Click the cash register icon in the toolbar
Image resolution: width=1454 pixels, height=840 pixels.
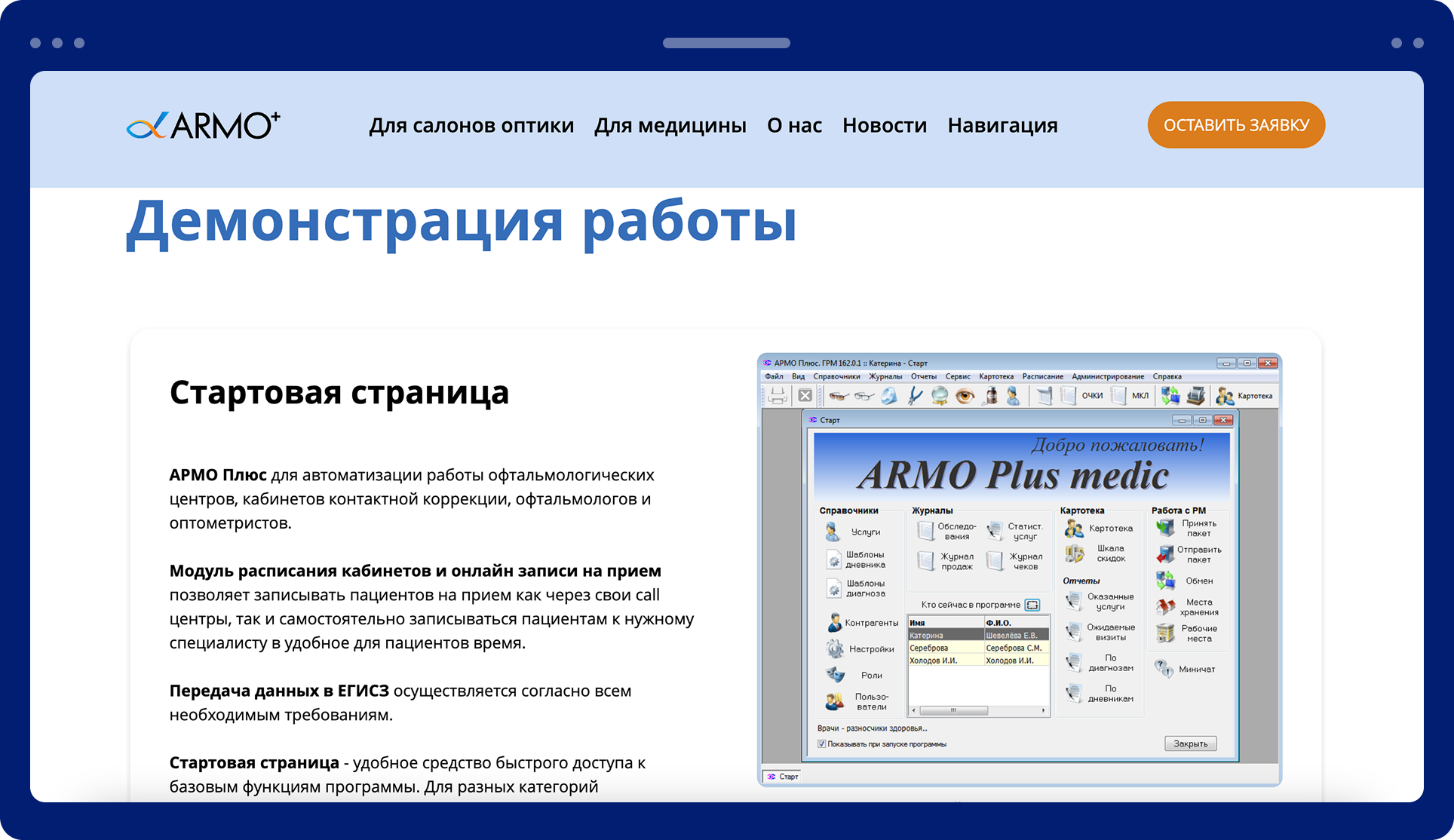[x=1196, y=396]
